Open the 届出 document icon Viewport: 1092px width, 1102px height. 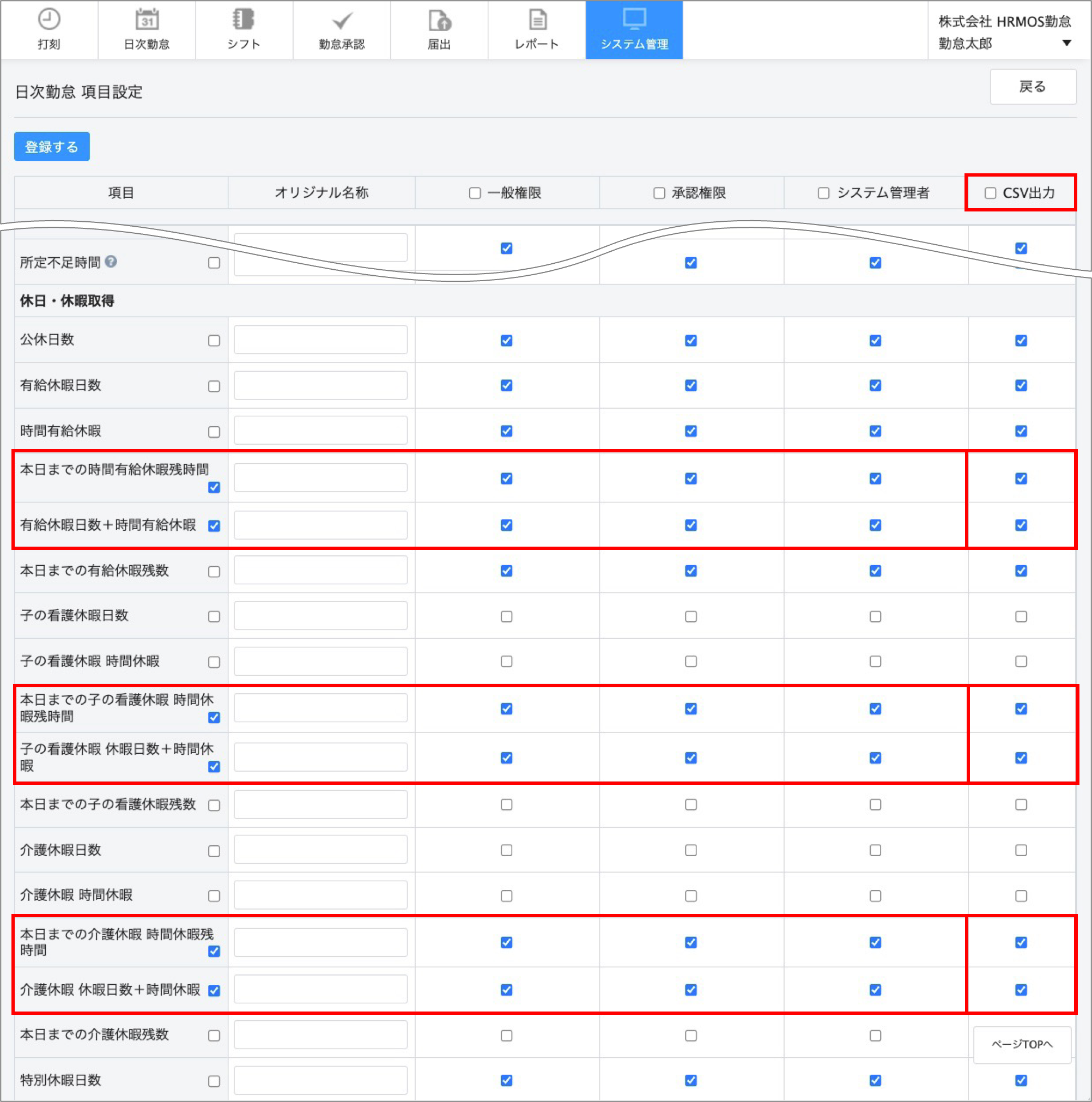[x=439, y=21]
